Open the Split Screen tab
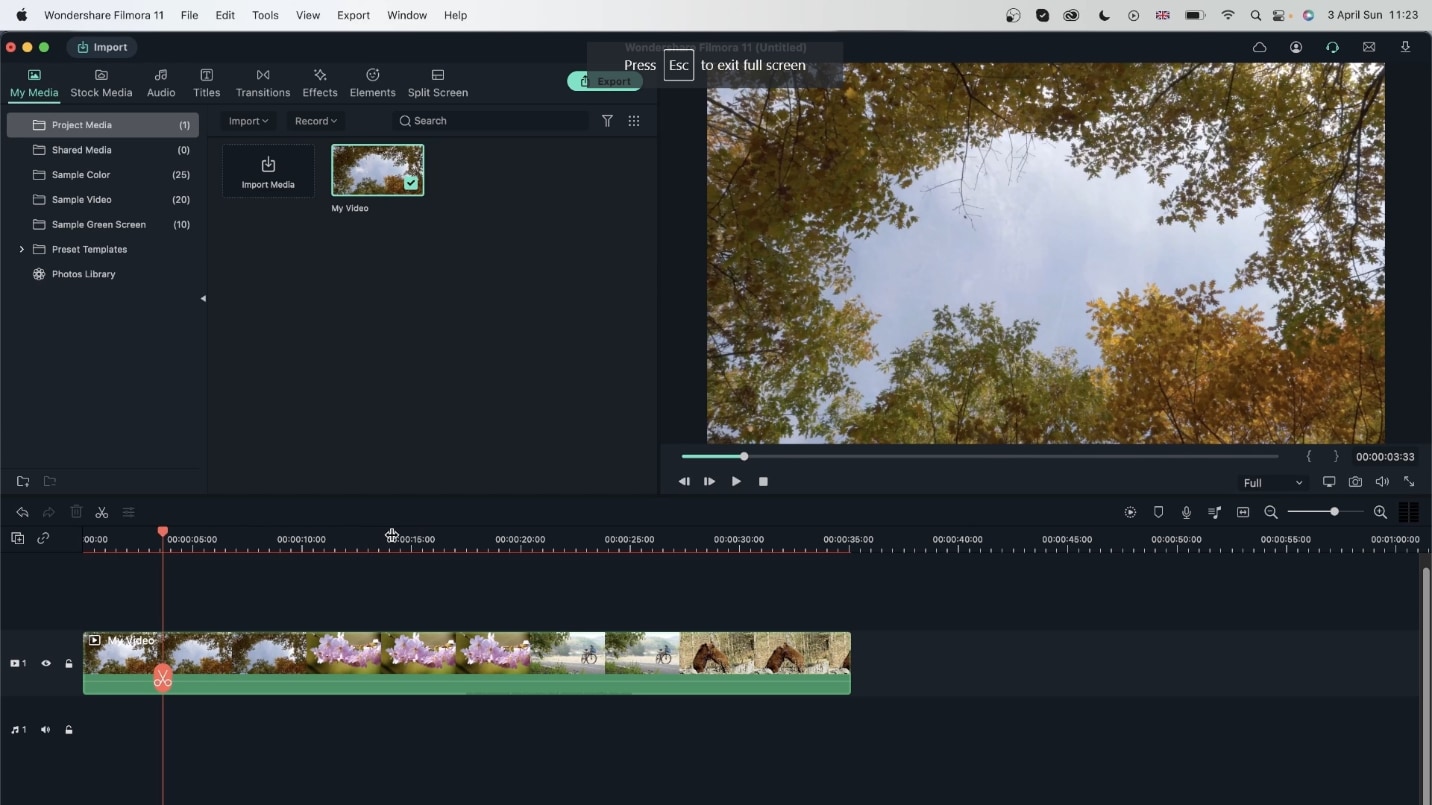This screenshot has width=1432, height=805. (x=437, y=83)
